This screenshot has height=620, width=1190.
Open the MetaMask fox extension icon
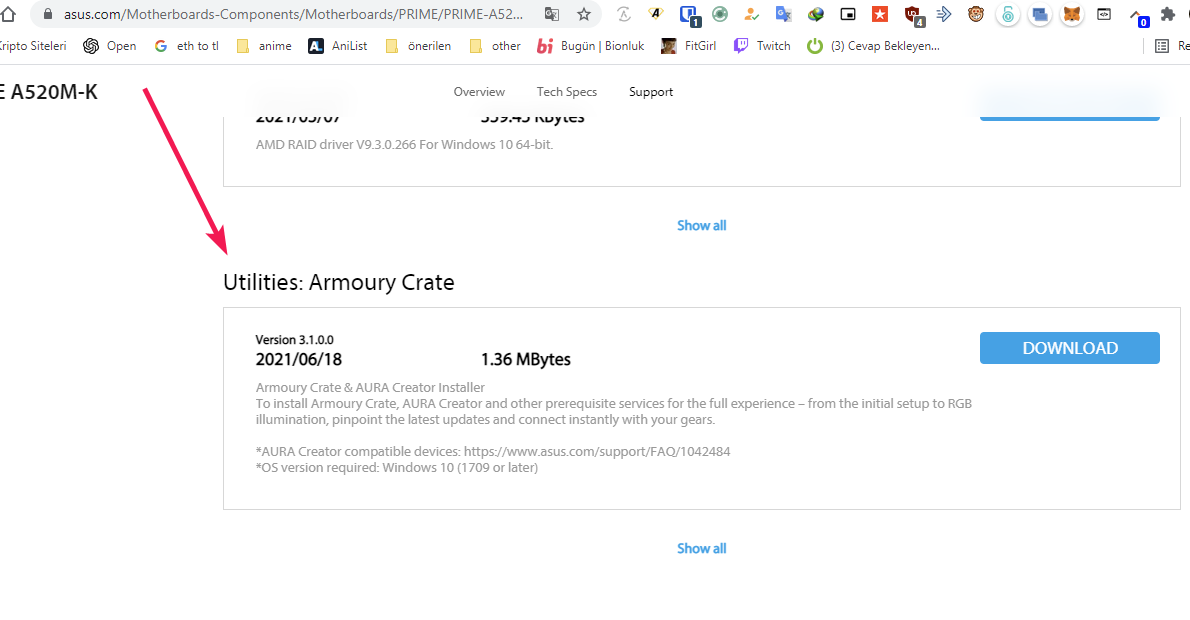pyautogui.click(x=1072, y=14)
